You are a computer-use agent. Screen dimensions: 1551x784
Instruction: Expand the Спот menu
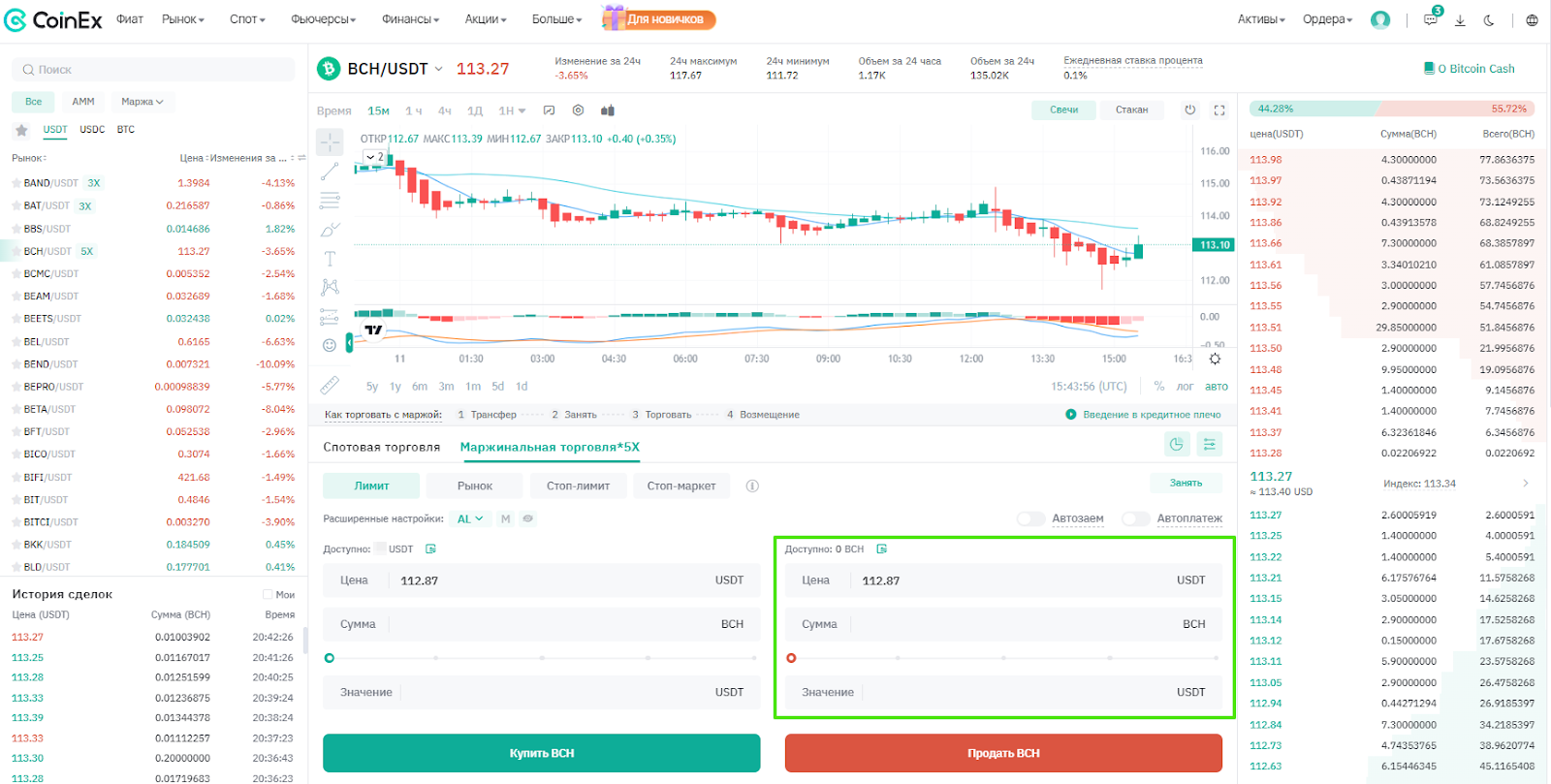tap(247, 19)
